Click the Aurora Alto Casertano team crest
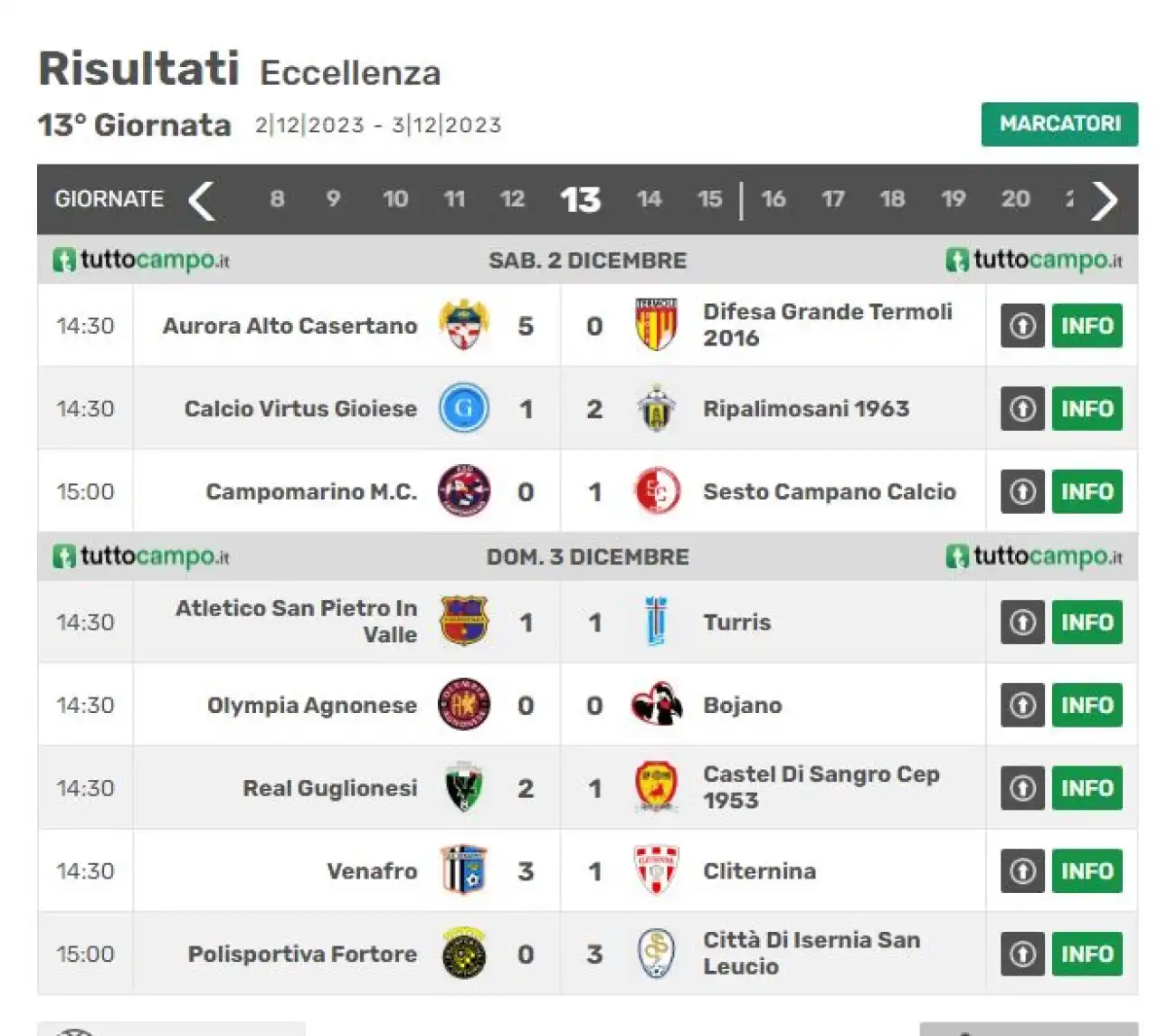This screenshot has height=1036, width=1158. pos(464,325)
